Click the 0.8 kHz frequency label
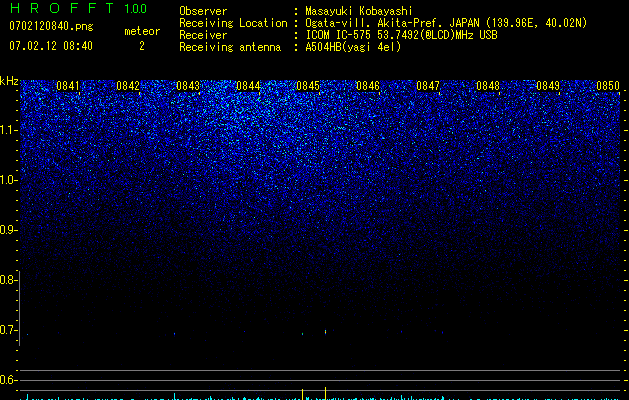This screenshot has width=629, height=400. tap(8, 280)
